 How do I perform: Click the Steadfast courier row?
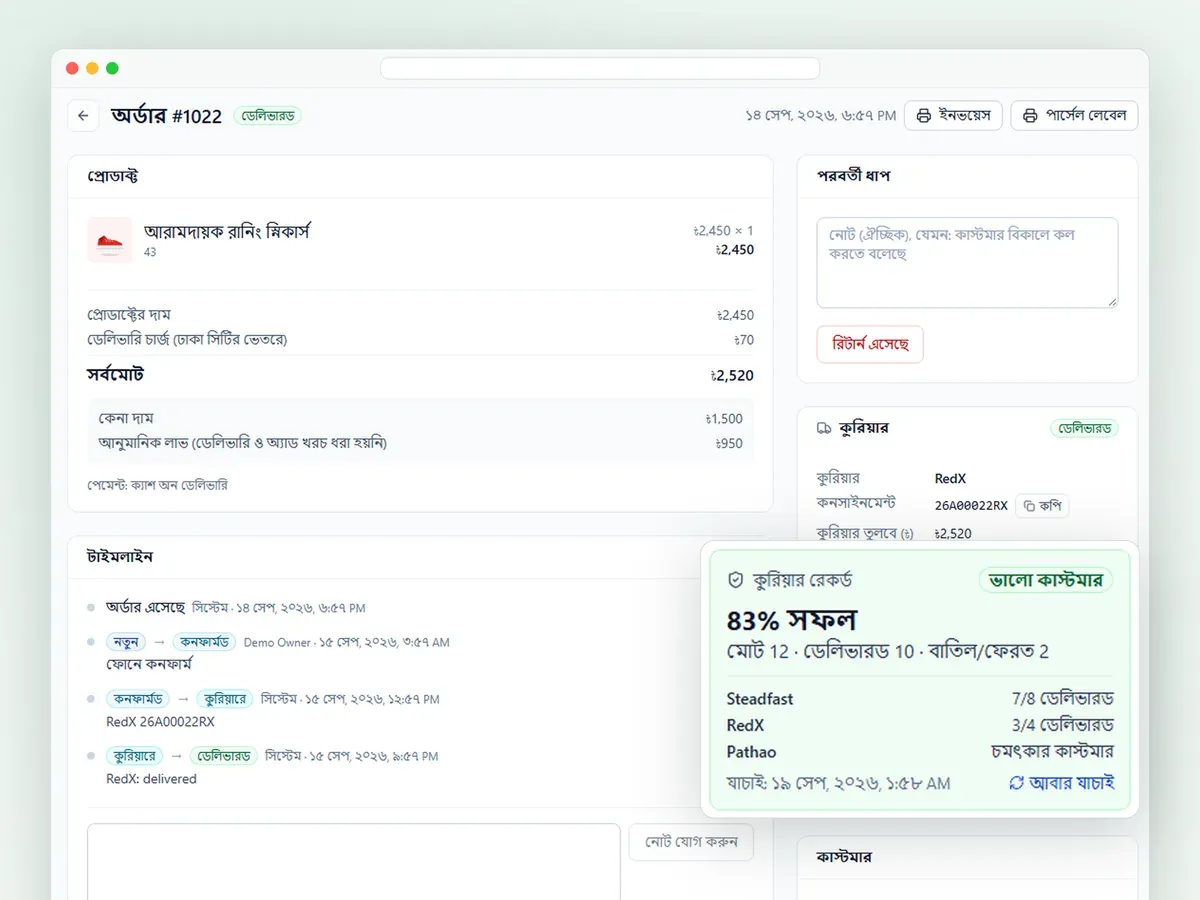point(920,698)
